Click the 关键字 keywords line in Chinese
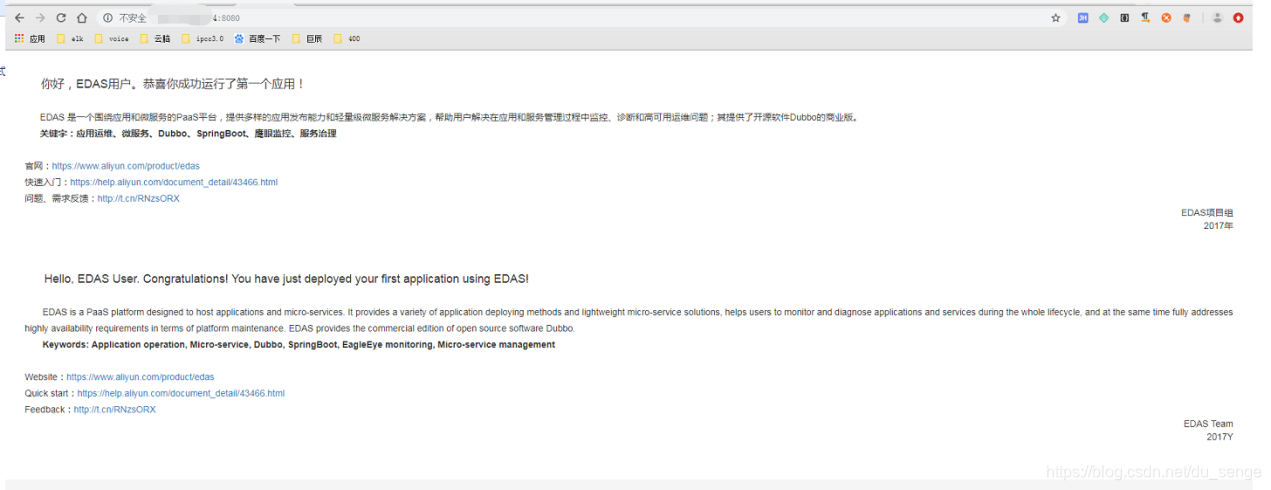This screenshot has width=1271, height=490. pos(188,133)
